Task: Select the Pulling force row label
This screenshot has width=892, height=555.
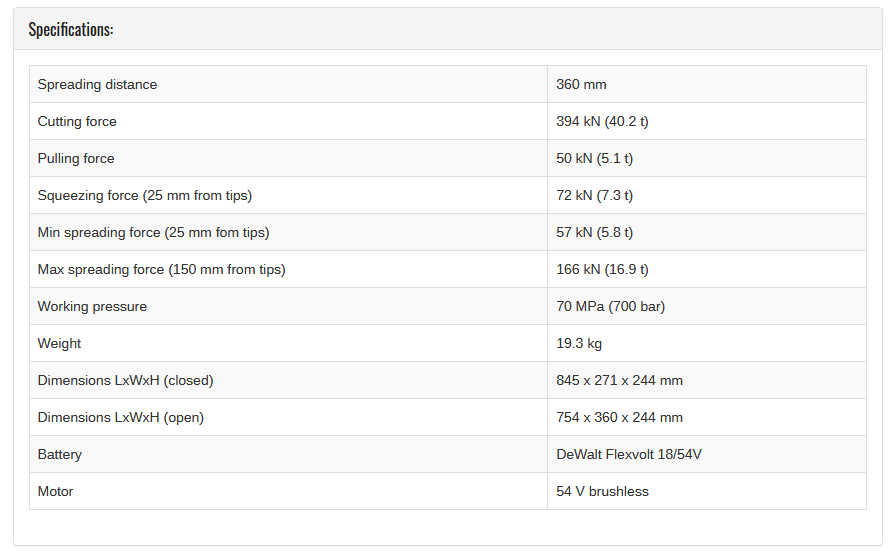Action: (x=76, y=158)
